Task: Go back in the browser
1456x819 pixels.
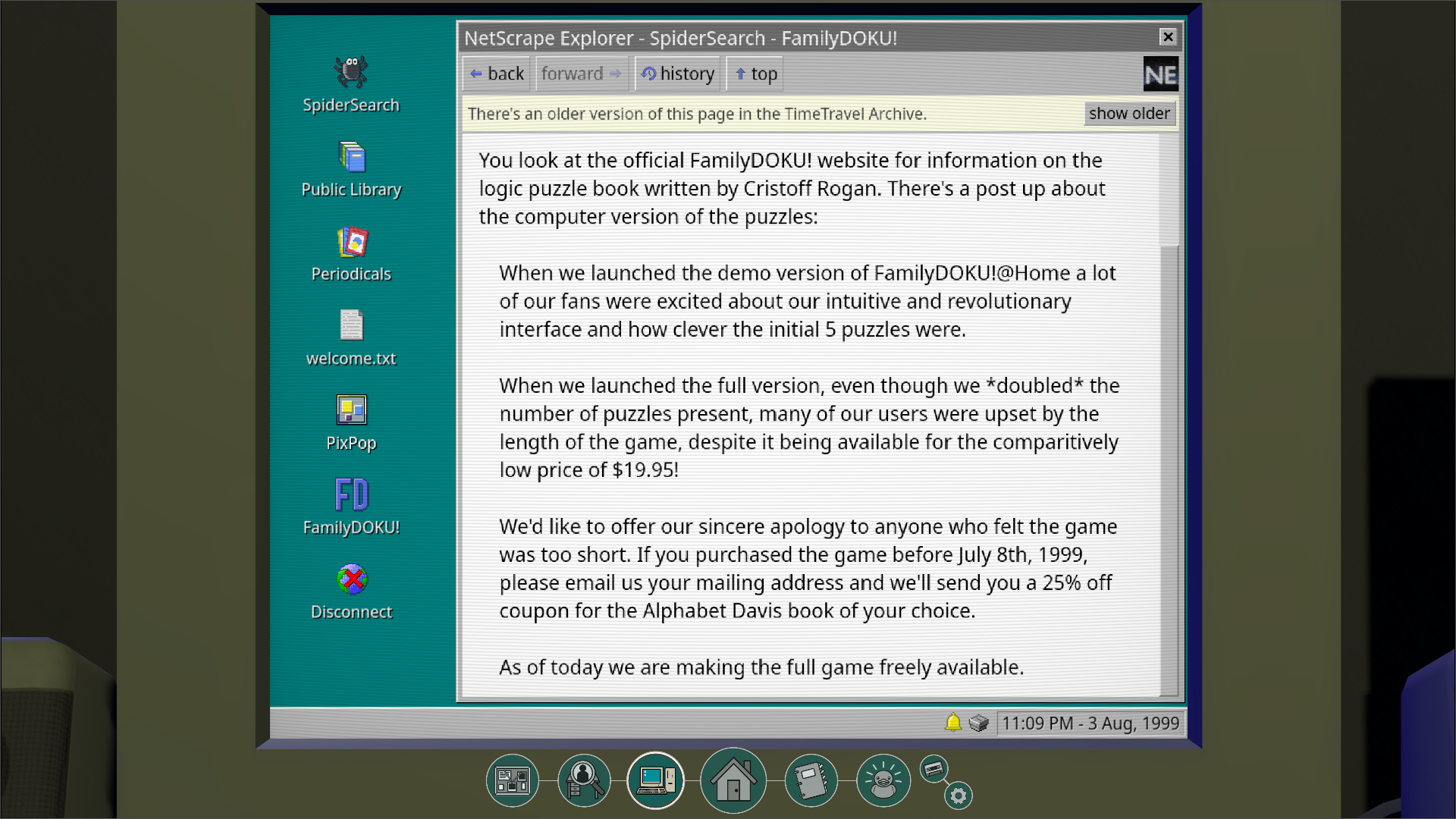Action: pos(497,74)
